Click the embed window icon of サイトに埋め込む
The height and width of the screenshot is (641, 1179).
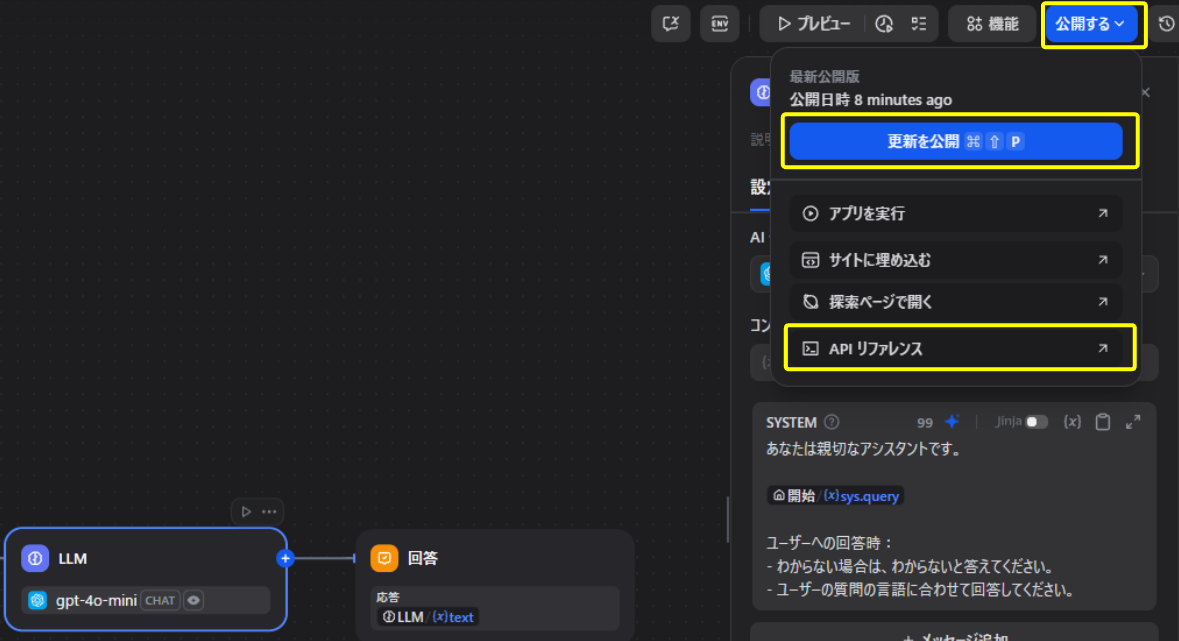coord(810,260)
